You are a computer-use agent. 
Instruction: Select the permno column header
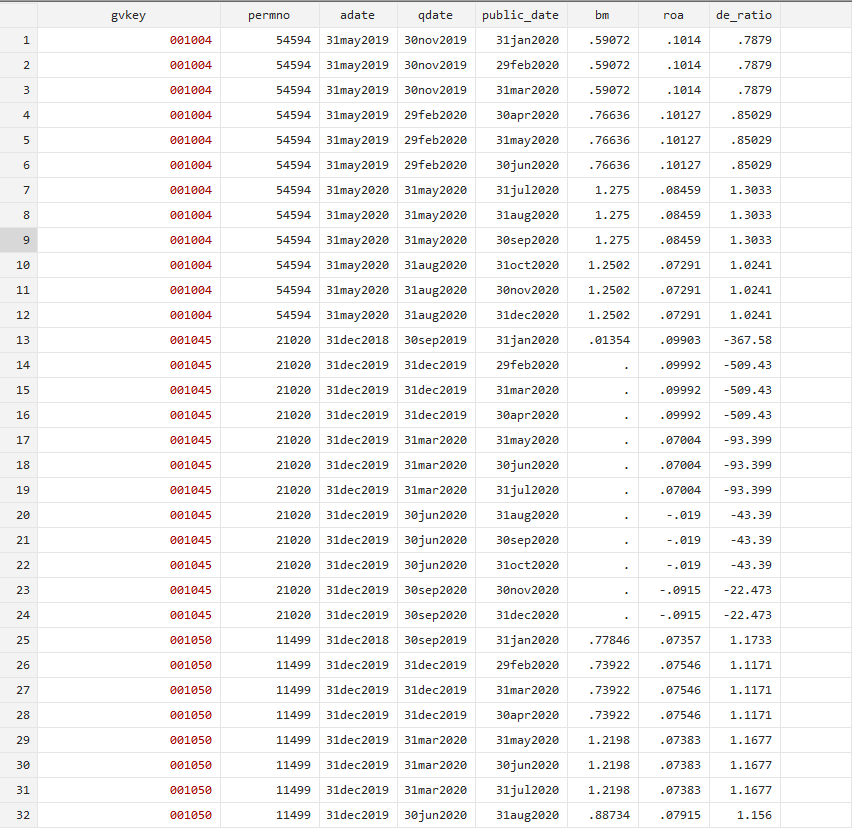[x=270, y=15]
